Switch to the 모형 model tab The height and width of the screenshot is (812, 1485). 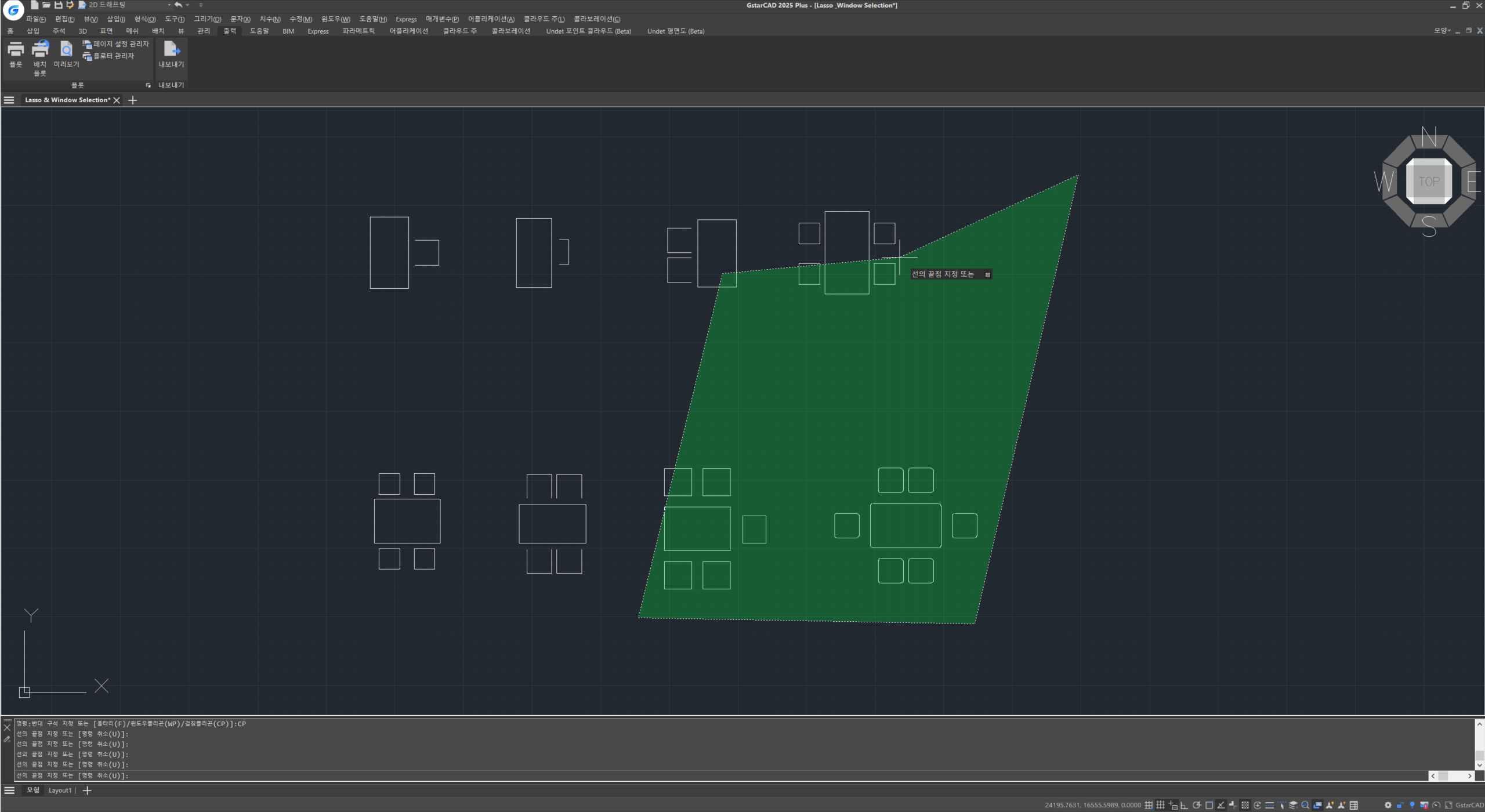click(33, 791)
